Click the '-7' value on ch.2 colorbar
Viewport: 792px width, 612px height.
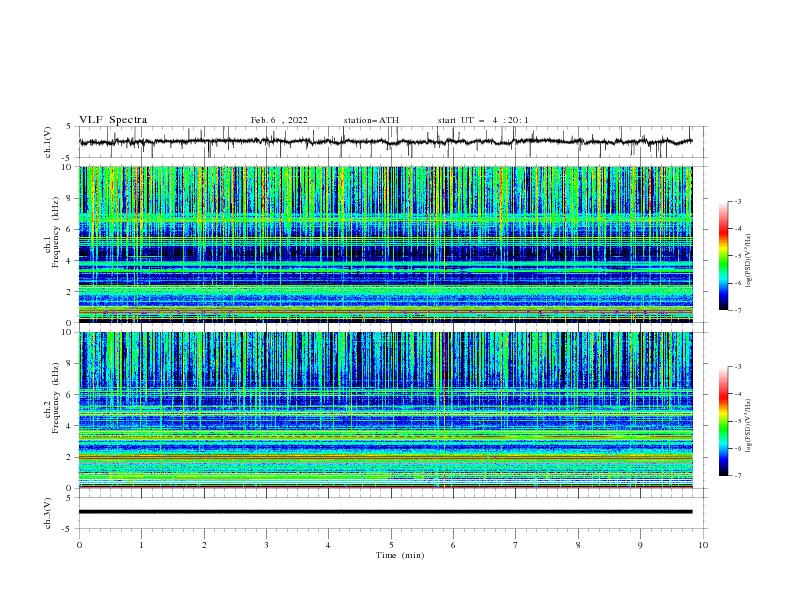click(737, 475)
